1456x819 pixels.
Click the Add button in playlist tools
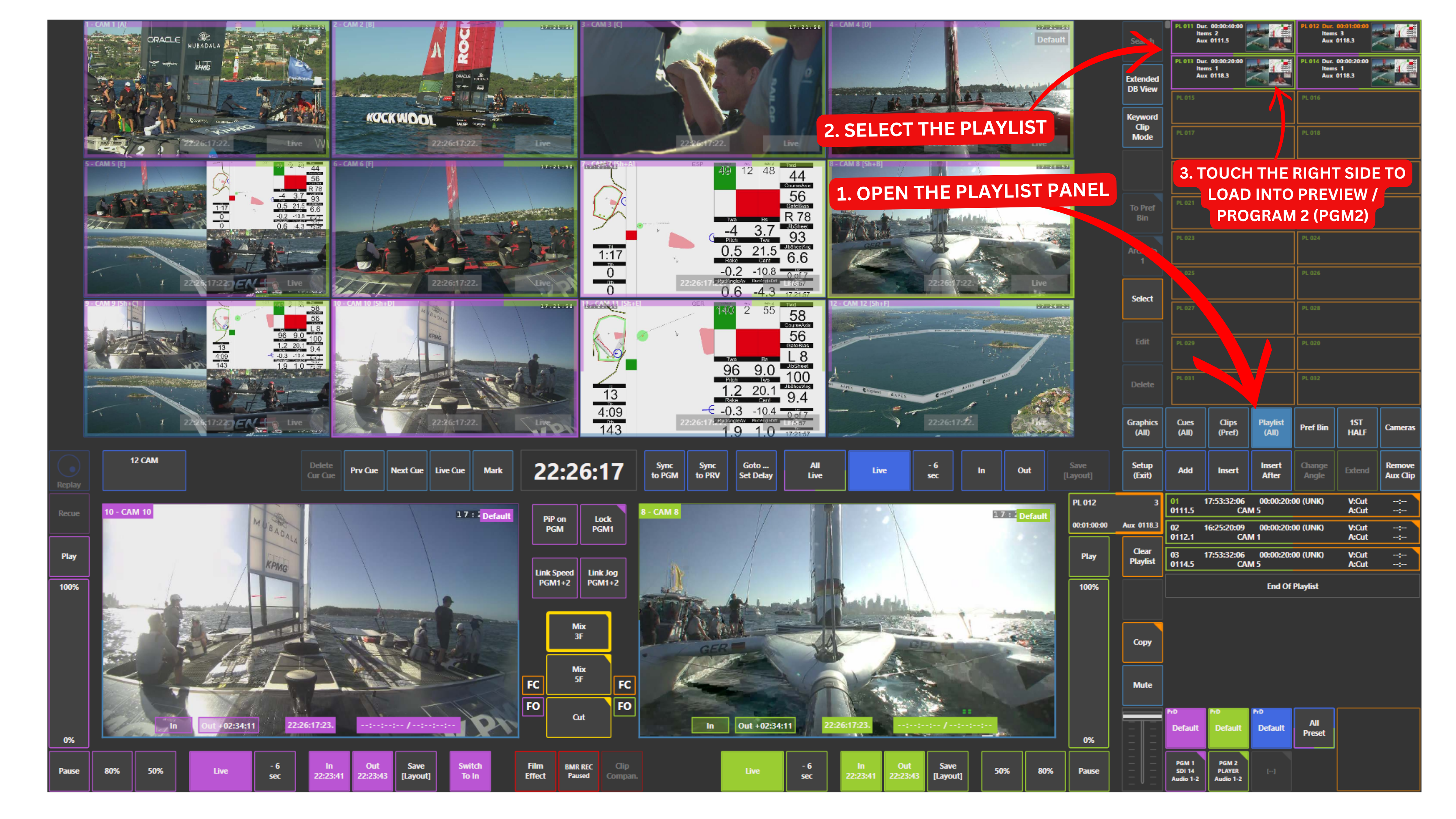(x=1185, y=470)
